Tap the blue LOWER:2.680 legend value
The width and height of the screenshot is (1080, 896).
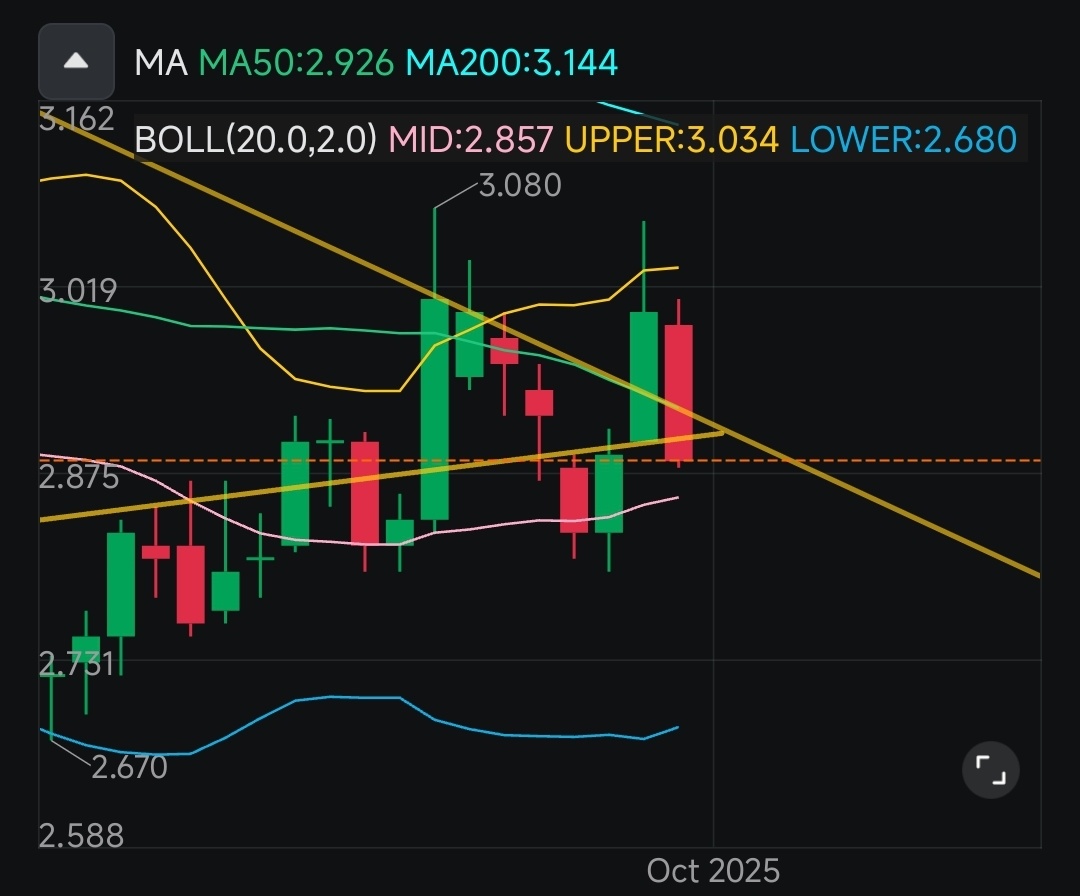tap(903, 139)
